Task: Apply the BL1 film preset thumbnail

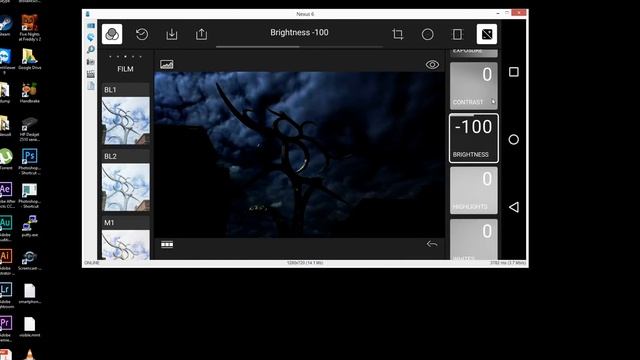Action: pos(126,120)
